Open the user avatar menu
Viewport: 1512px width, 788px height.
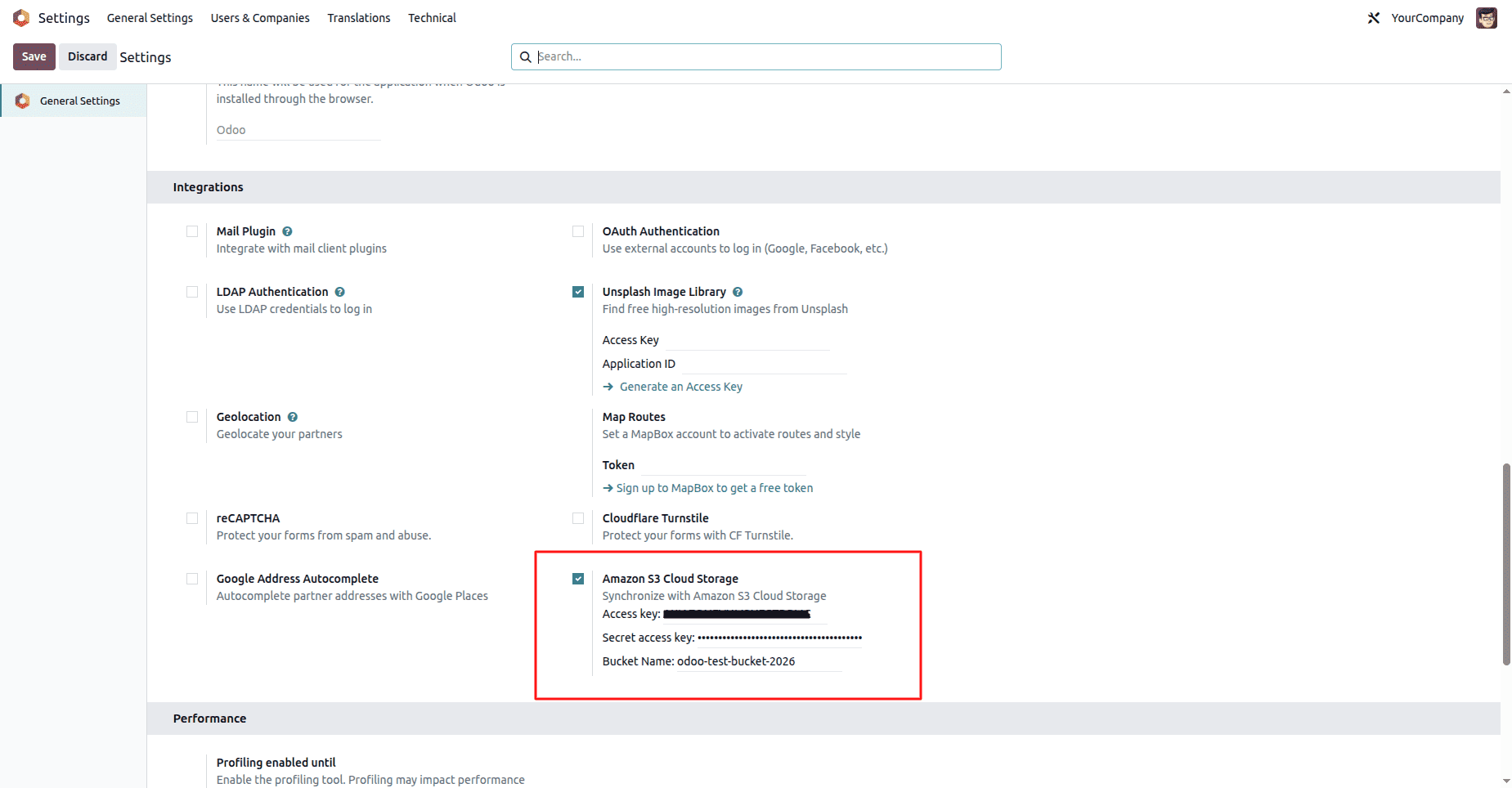pyautogui.click(x=1487, y=18)
